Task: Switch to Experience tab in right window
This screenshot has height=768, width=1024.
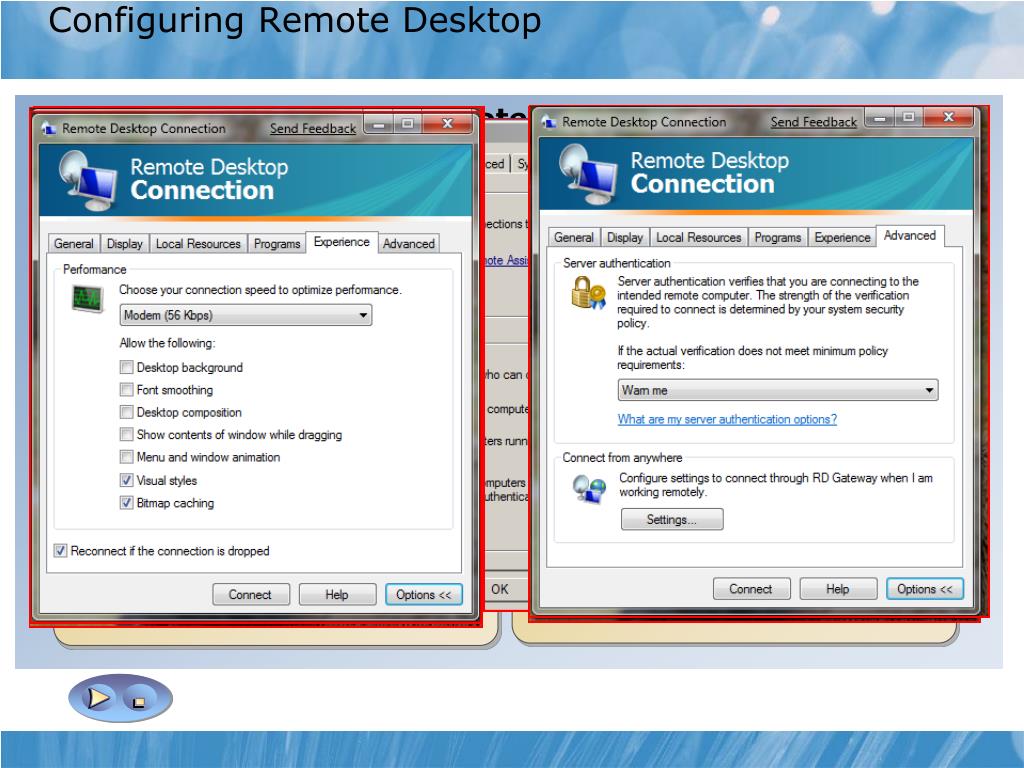Action: point(842,237)
